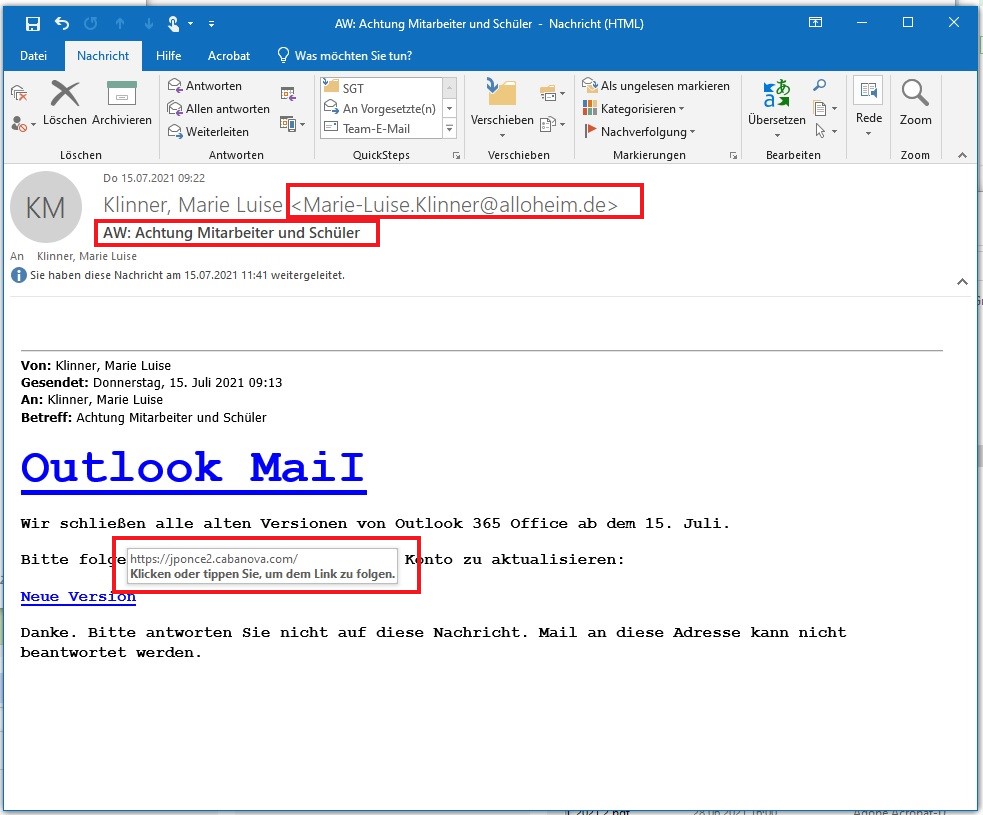Click 'Als ungelesen markieren'
The width and height of the screenshot is (983, 815).
pyautogui.click(x=656, y=86)
